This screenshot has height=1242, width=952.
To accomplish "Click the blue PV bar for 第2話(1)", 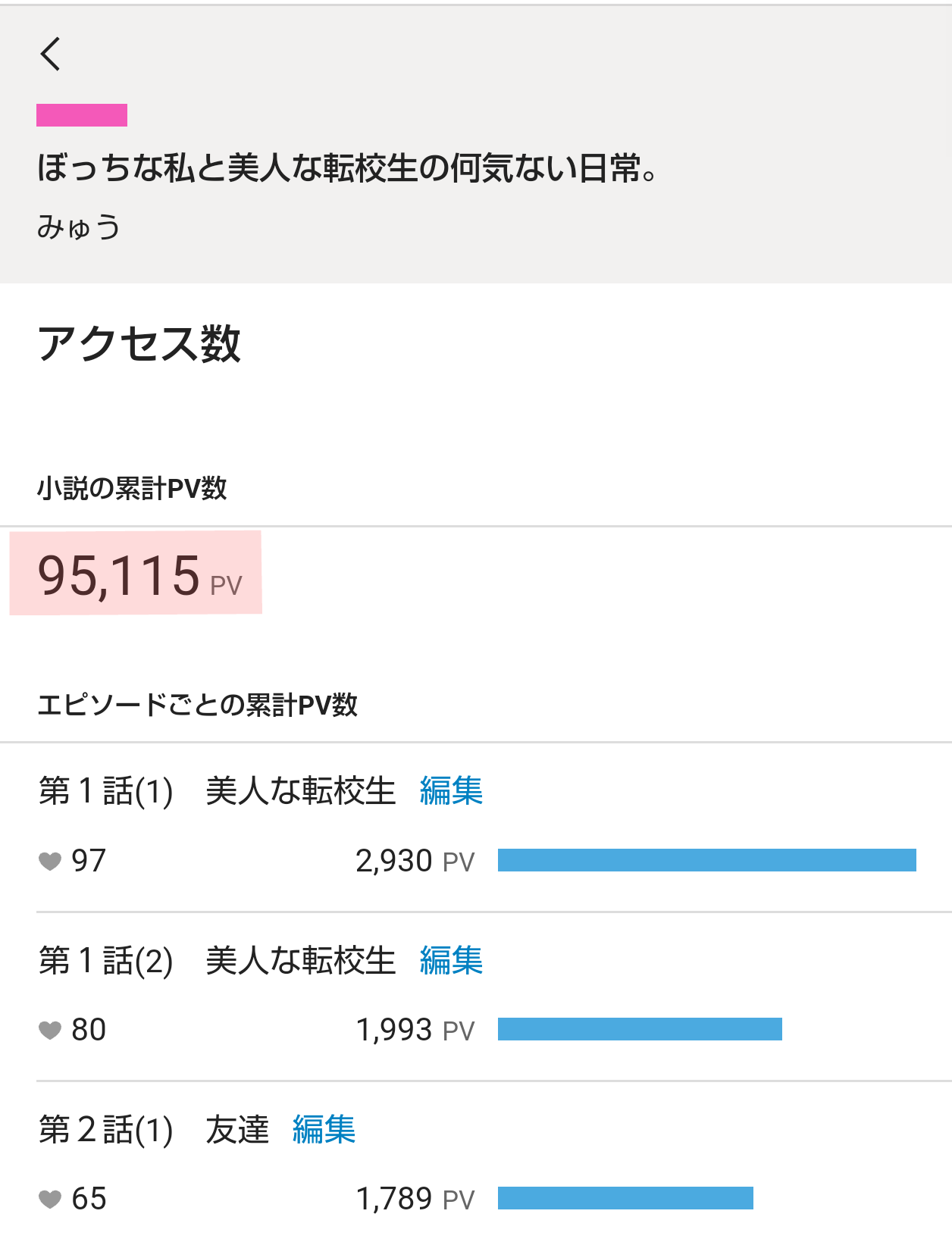I will [x=625, y=1198].
